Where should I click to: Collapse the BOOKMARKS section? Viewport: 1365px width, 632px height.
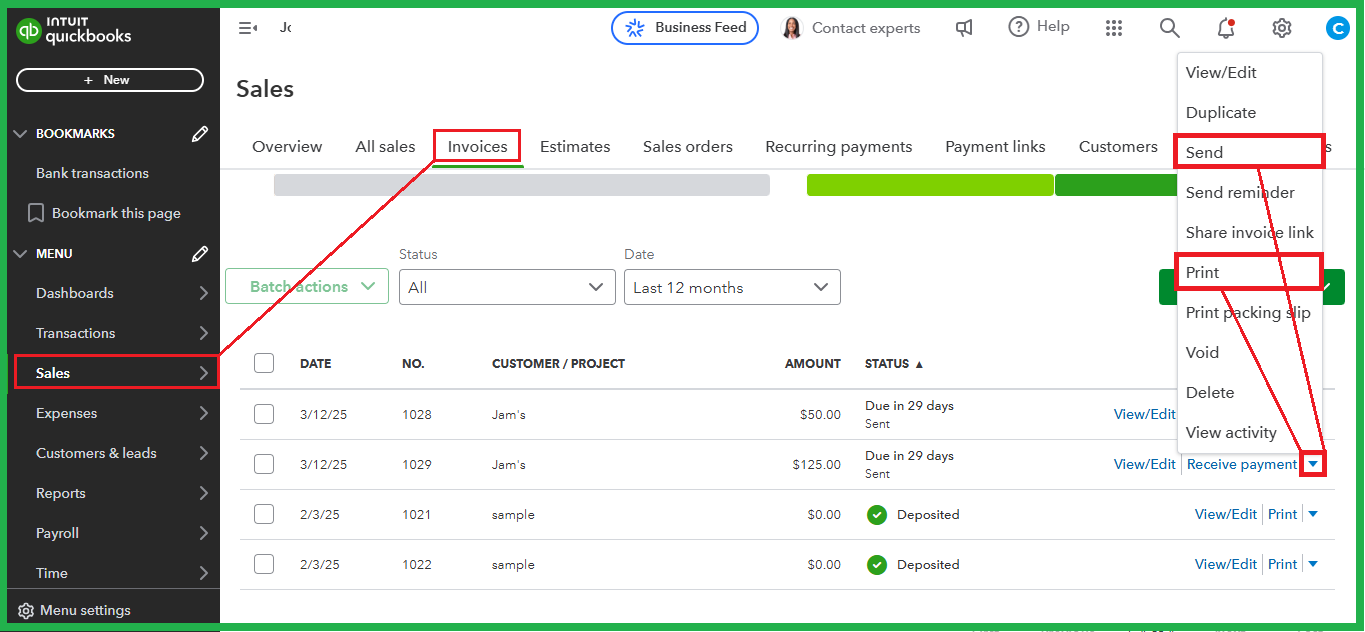point(21,134)
